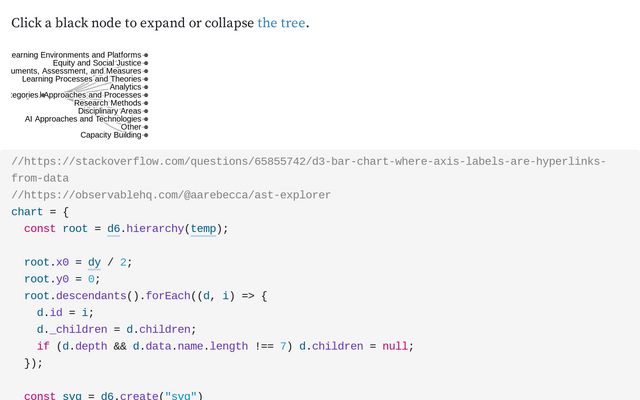Click the 'd6' reference in create call

click(x=107, y=396)
